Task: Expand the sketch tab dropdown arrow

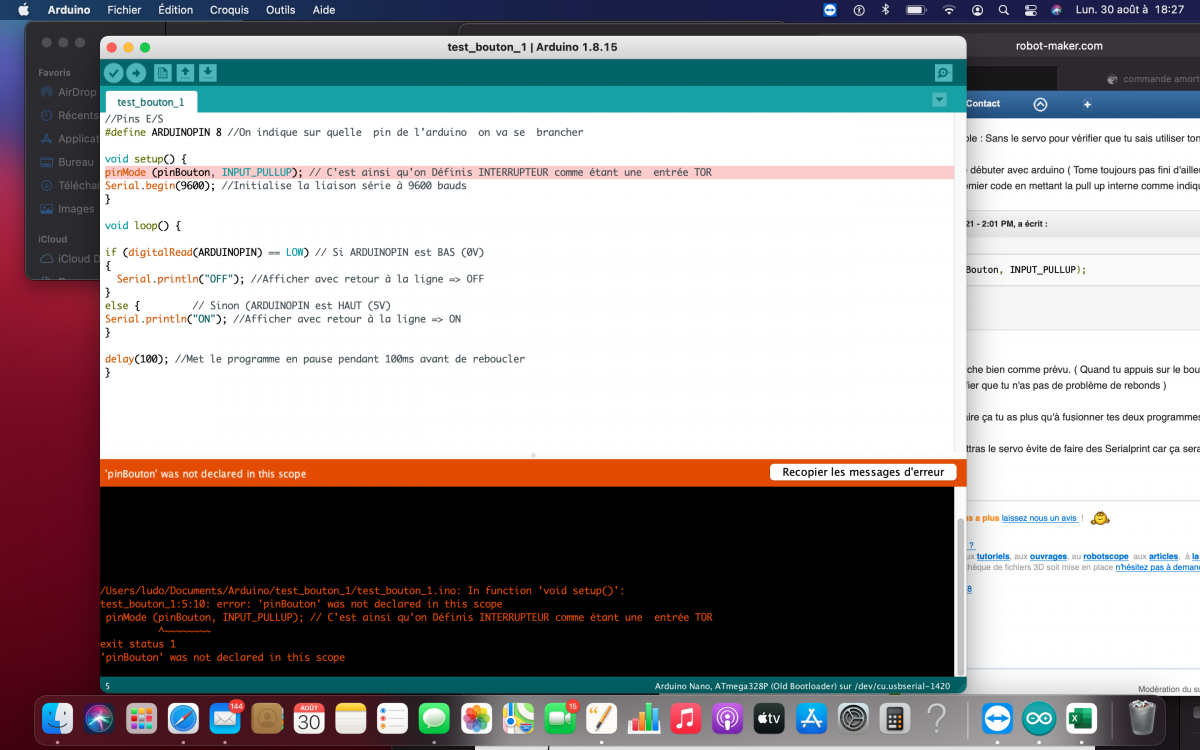Action: click(x=939, y=99)
